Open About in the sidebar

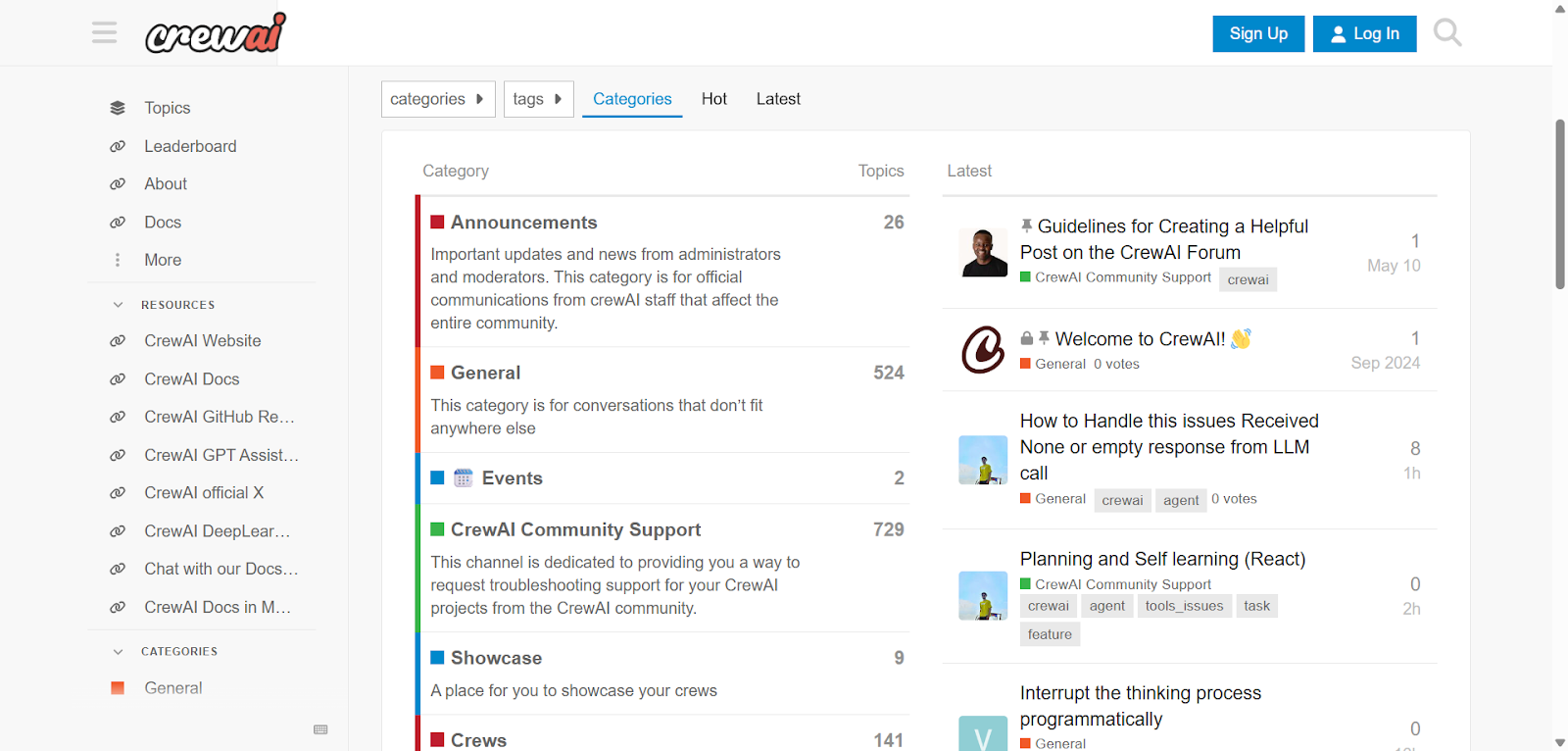[166, 184]
